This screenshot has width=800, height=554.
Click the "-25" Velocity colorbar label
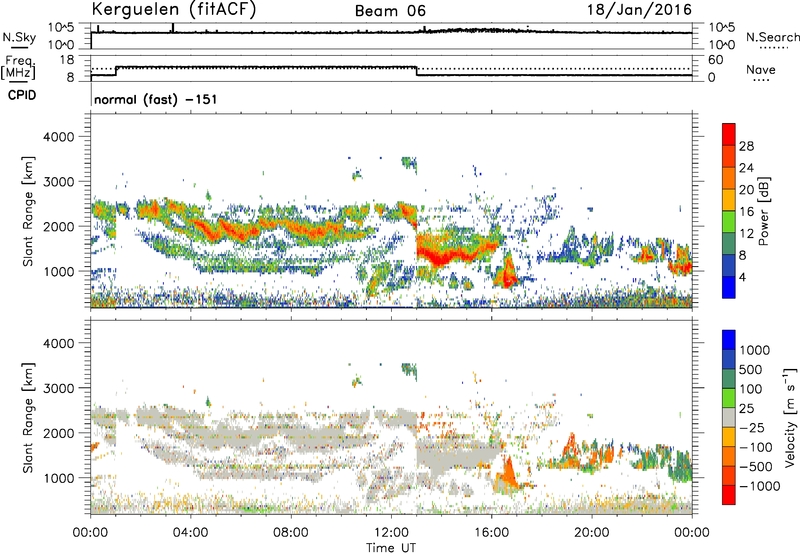752,428
